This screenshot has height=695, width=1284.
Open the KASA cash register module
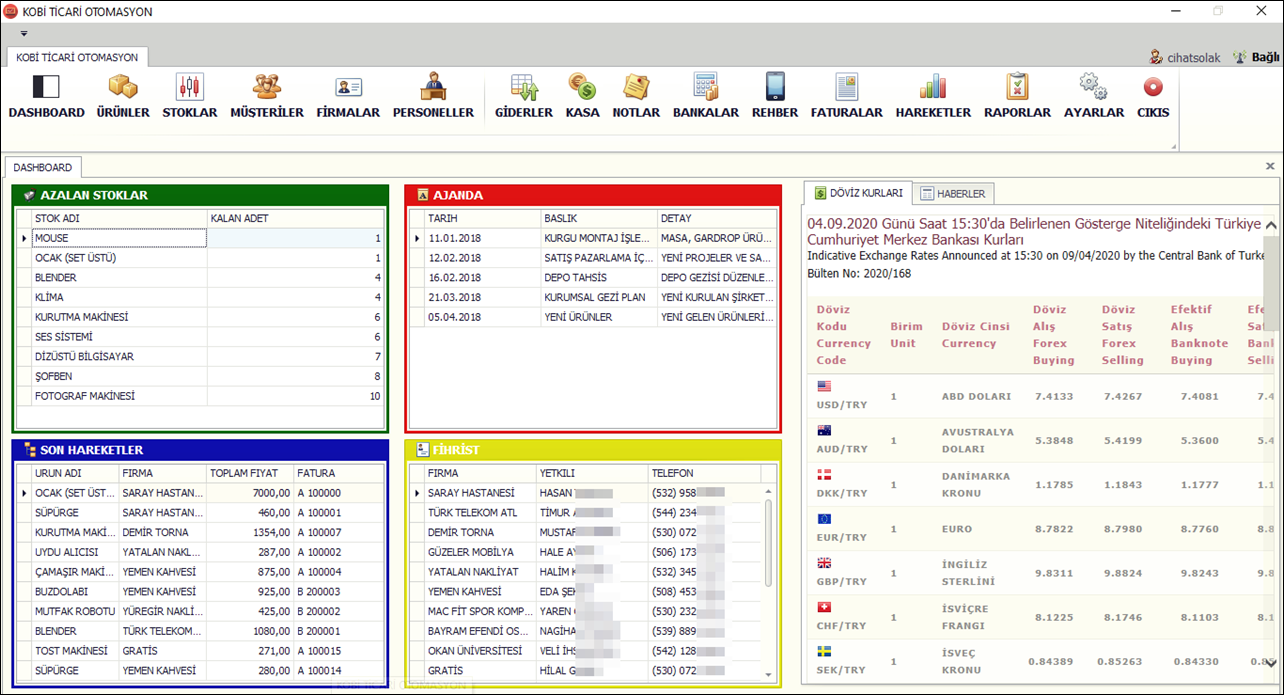point(582,96)
